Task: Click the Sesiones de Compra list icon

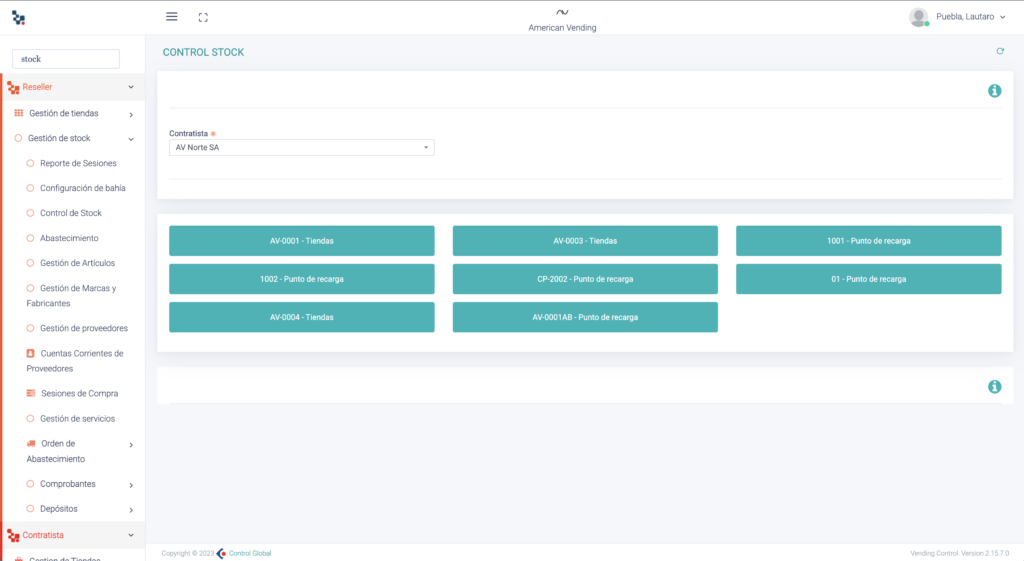Action: (x=31, y=393)
